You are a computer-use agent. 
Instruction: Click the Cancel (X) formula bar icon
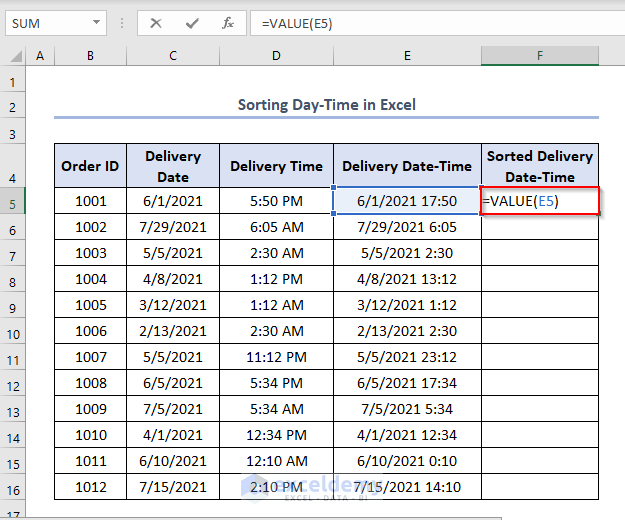pos(156,22)
